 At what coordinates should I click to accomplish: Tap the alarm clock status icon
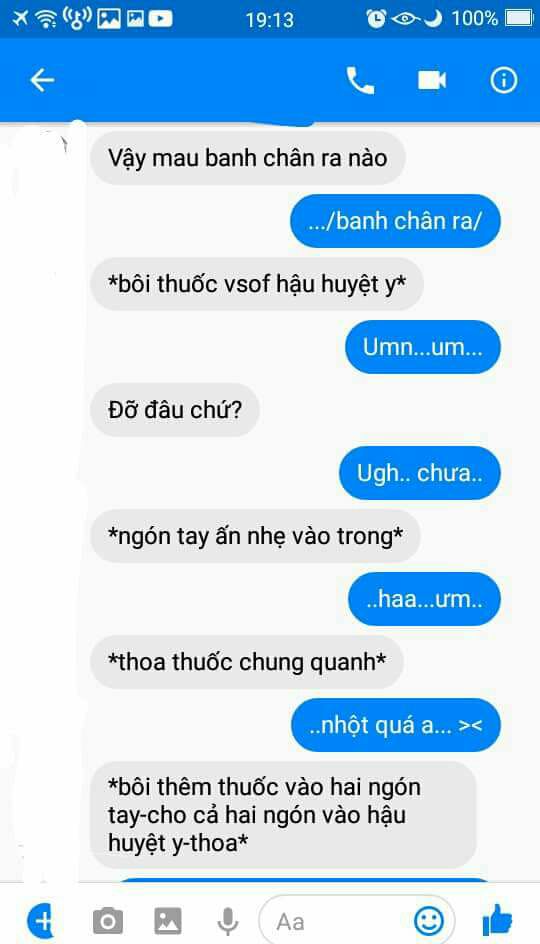click(376, 19)
